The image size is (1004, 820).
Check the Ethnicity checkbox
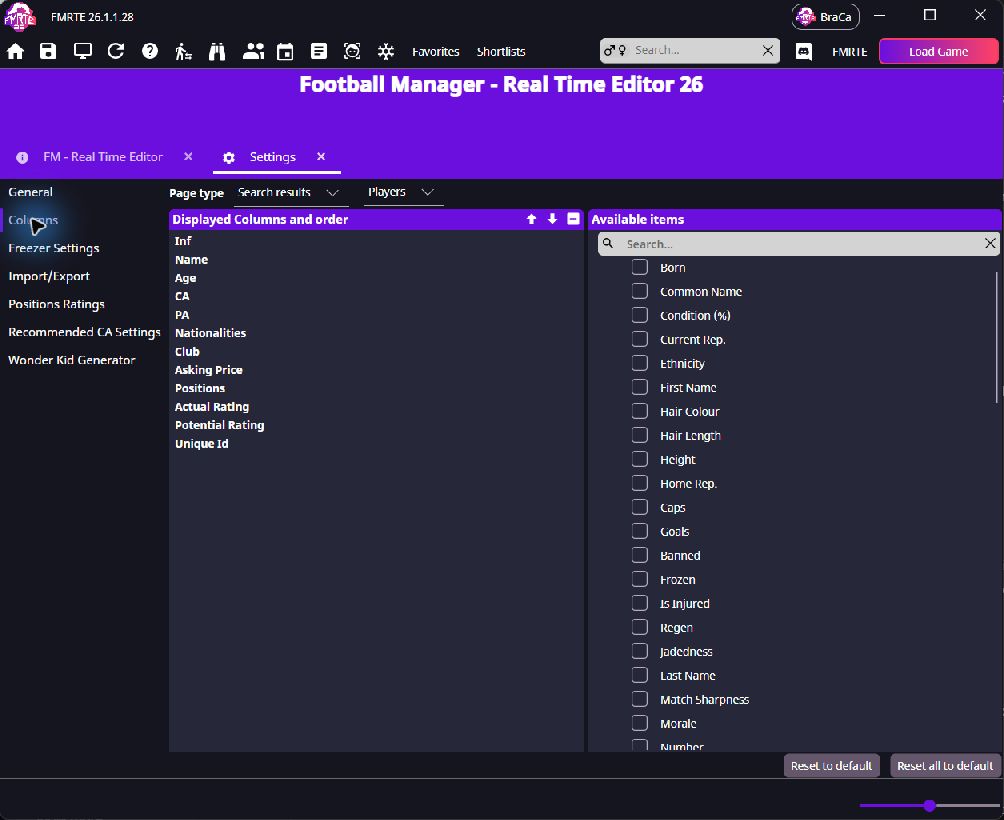coord(640,363)
